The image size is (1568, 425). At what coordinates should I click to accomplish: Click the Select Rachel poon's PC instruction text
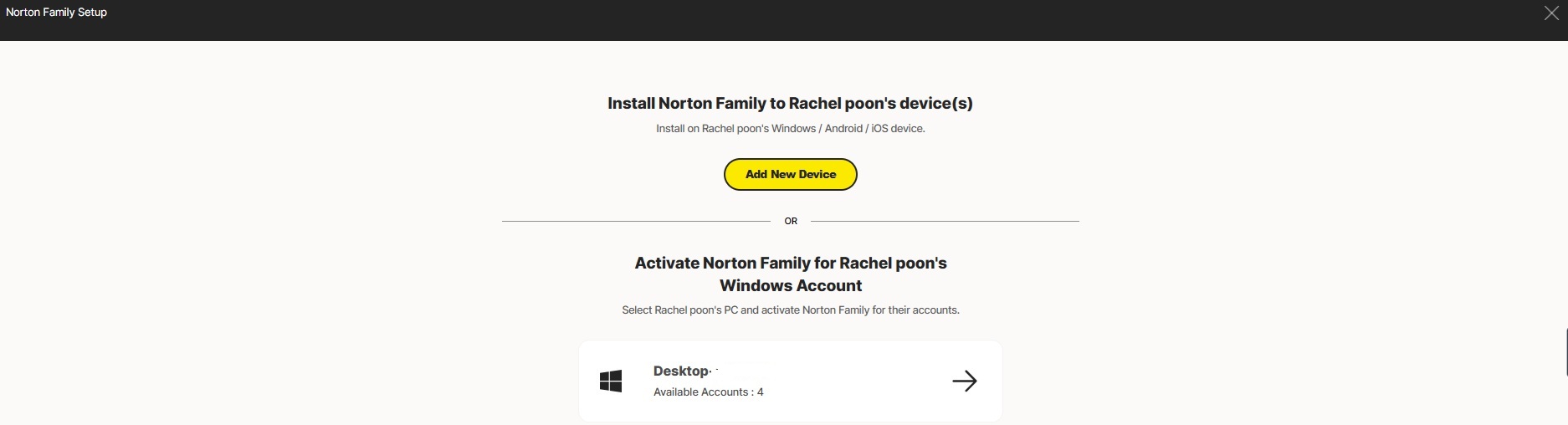coord(790,310)
